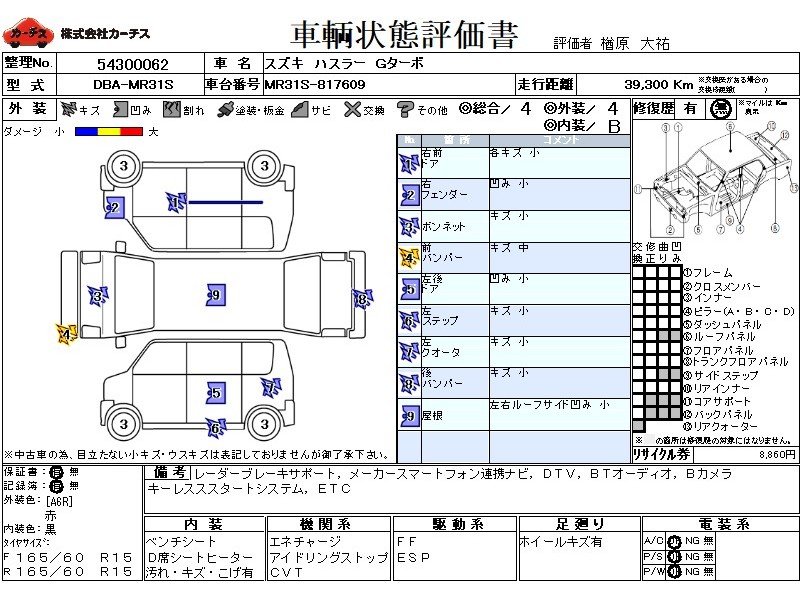The image size is (800, 600).
Task: Click the yellow No.4 icon in the 前バンパー table row
Action: coord(409,258)
